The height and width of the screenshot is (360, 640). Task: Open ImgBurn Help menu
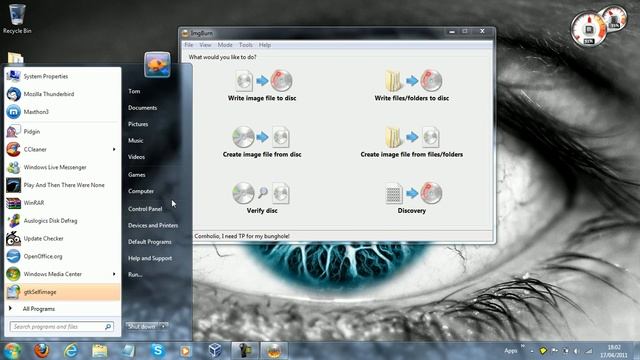(264, 45)
